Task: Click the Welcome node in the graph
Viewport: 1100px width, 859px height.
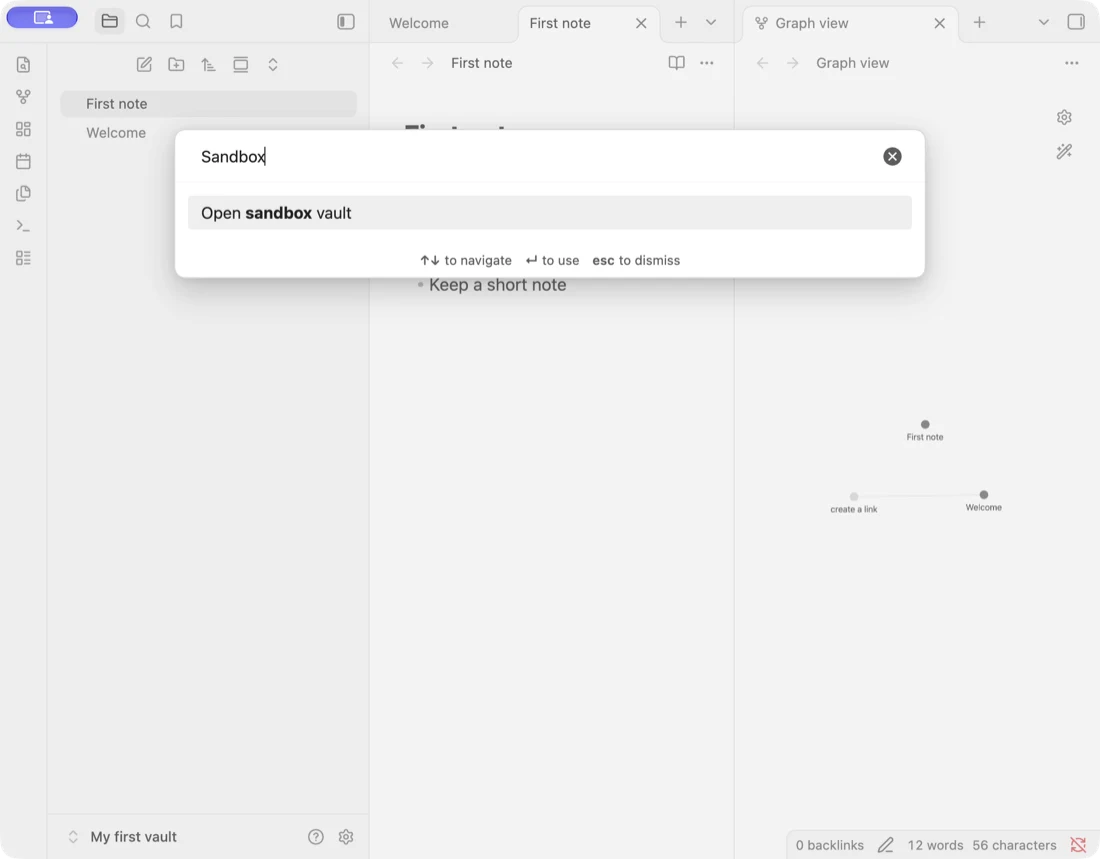Action: tap(984, 495)
